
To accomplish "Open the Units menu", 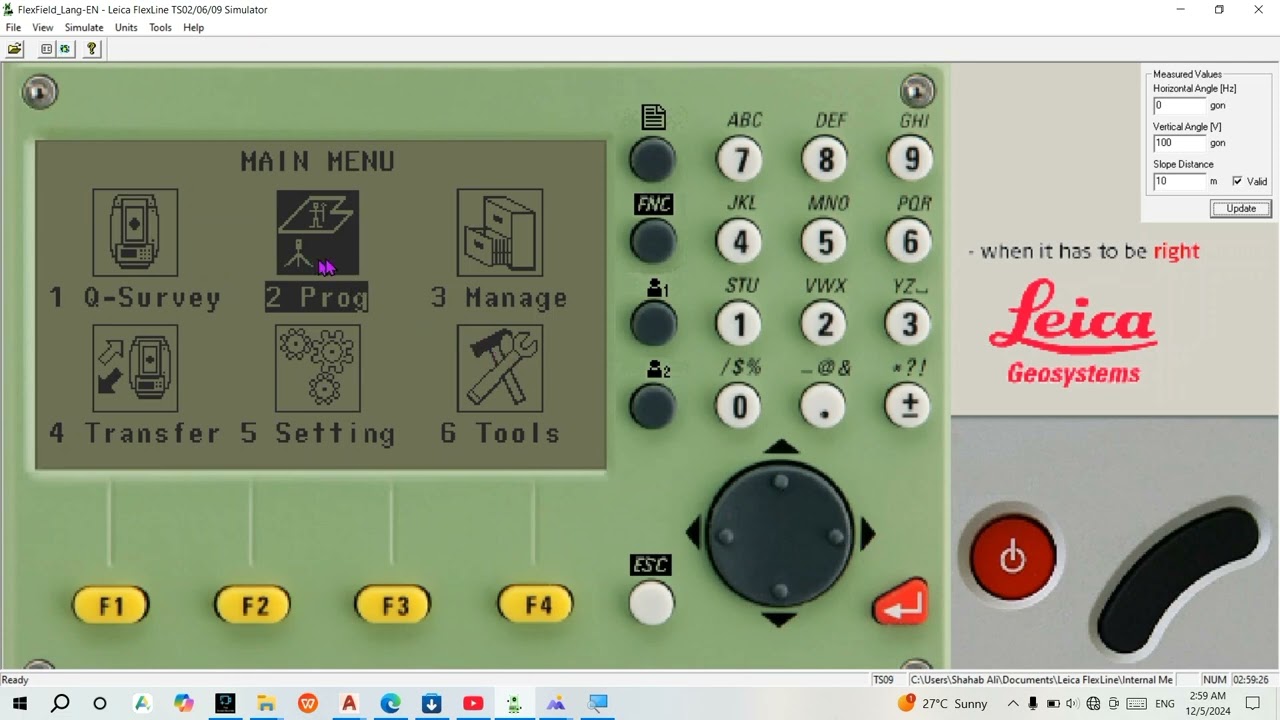I will click(126, 27).
